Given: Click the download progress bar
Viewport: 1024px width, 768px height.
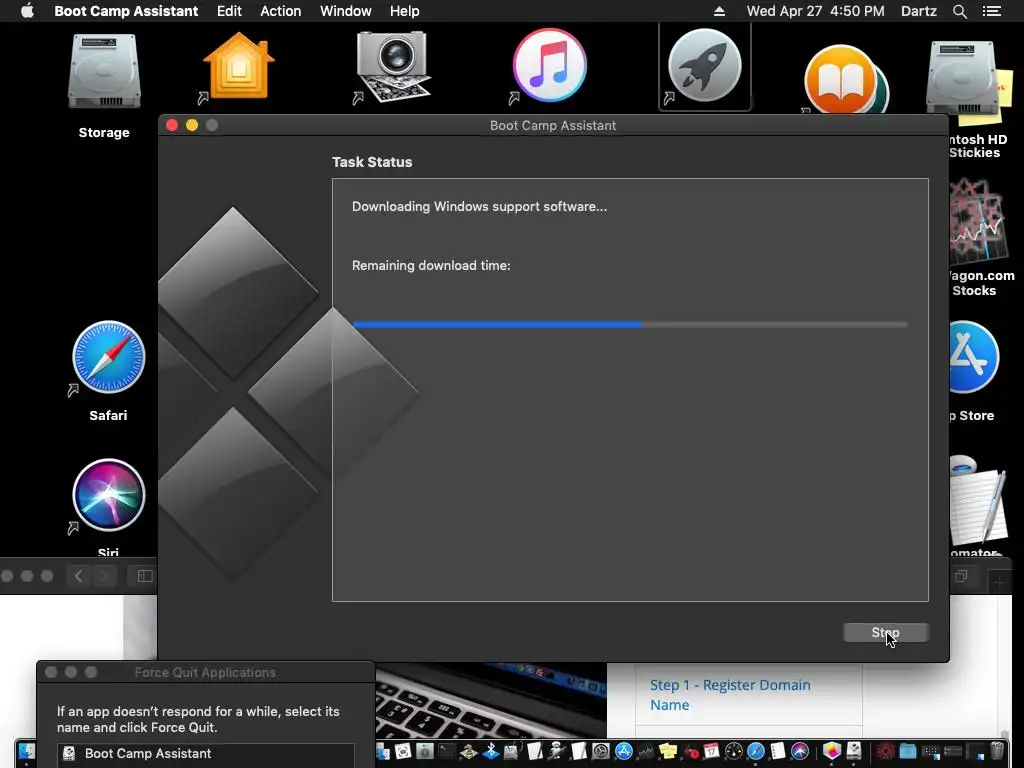Looking at the screenshot, I should point(630,324).
